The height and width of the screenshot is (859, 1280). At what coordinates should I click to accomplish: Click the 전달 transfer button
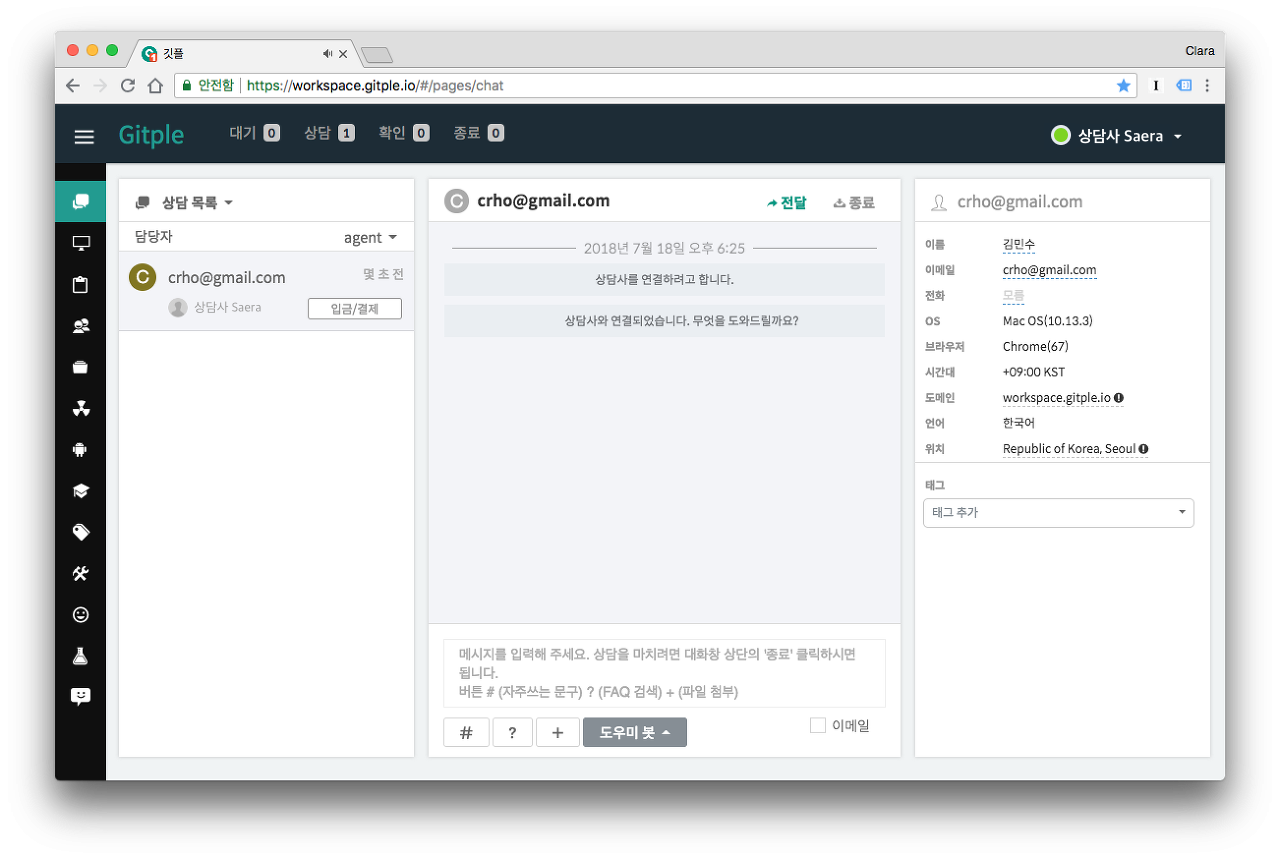[x=787, y=201]
